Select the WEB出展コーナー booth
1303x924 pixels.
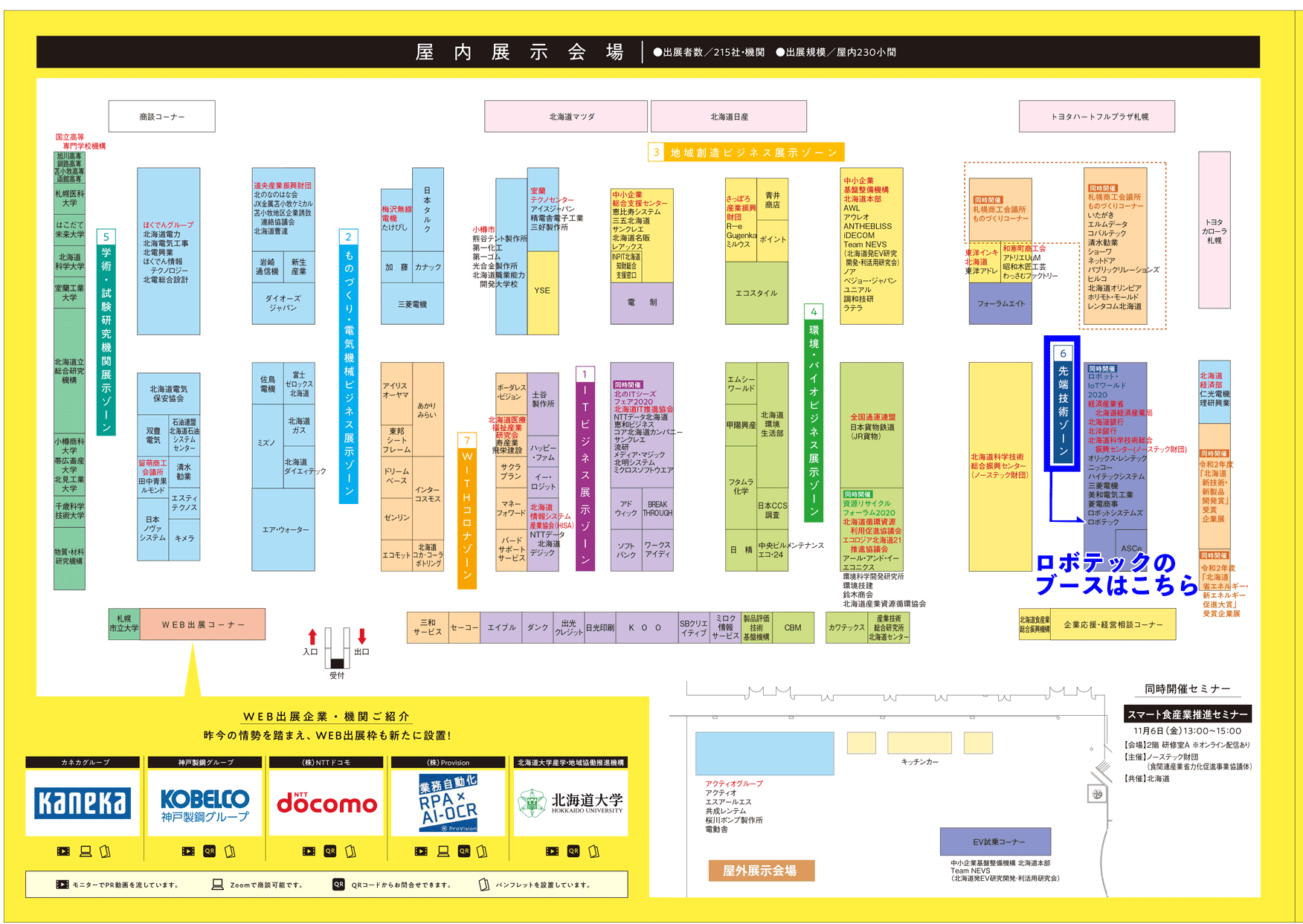pos(203,624)
